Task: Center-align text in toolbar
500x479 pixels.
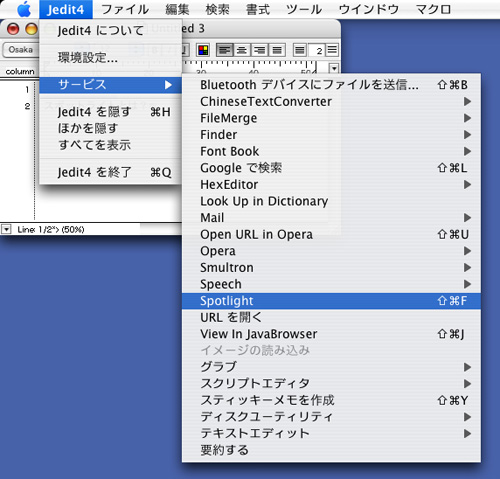Action: pyautogui.click(x=242, y=50)
